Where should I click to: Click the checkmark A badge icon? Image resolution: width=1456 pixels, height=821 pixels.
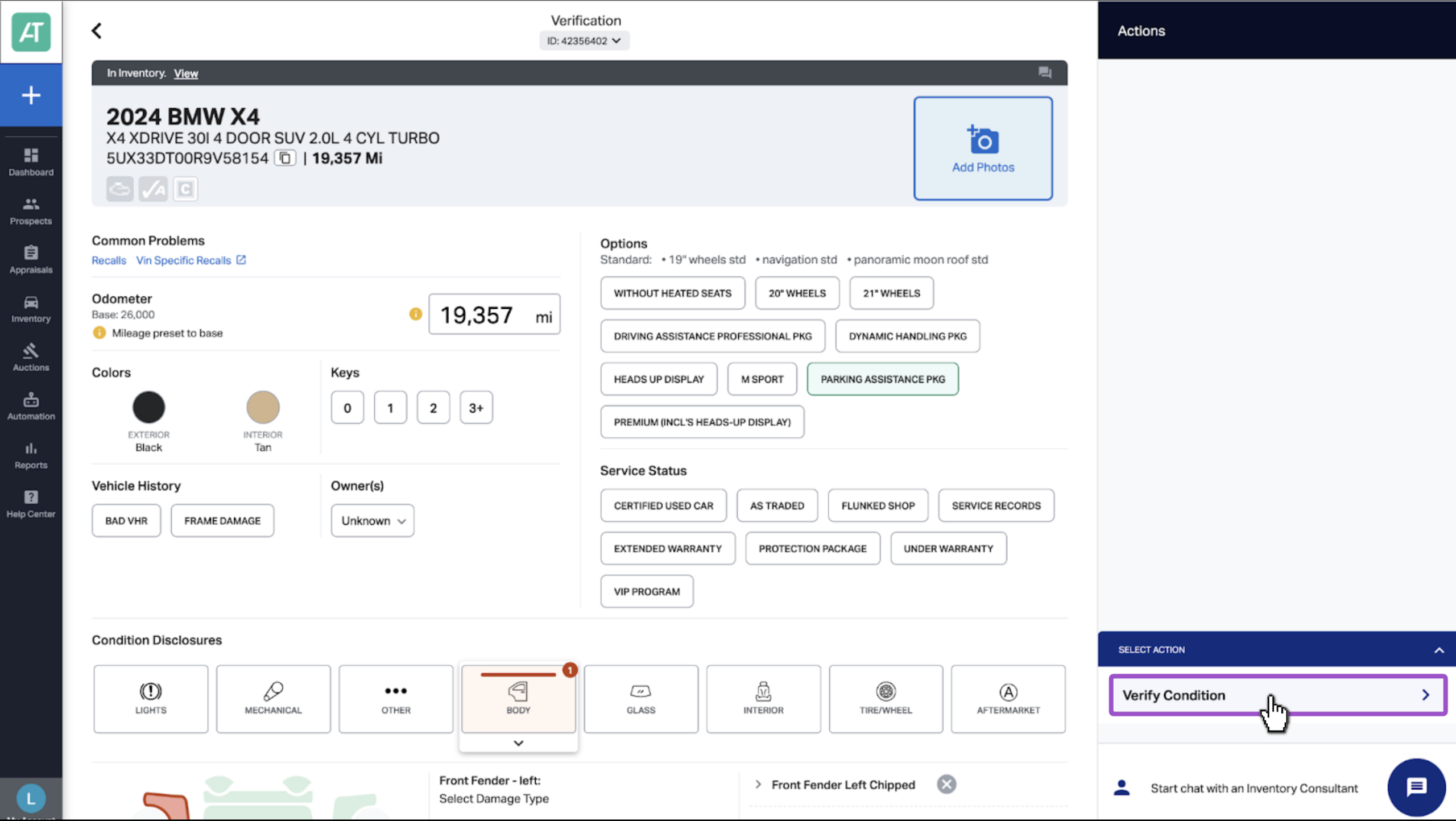point(153,189)
